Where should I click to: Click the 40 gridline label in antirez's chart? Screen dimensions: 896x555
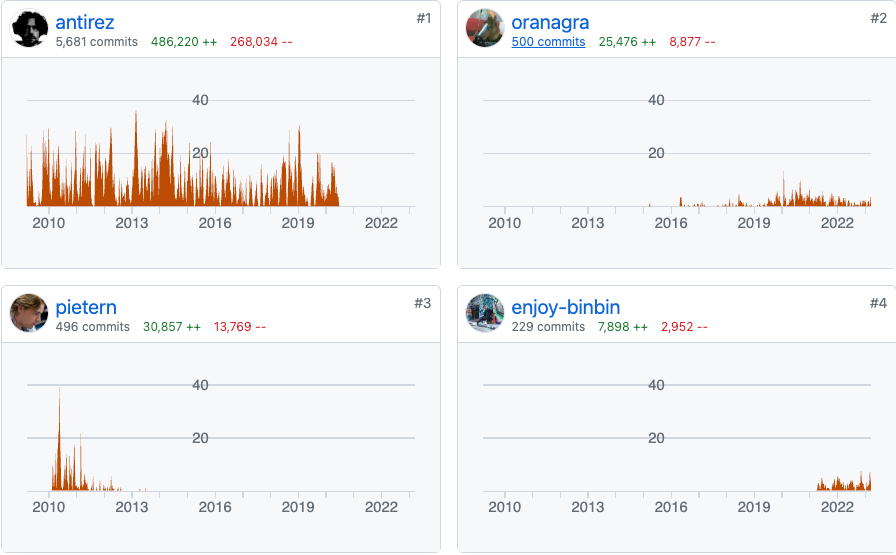click(x=200, y=100)
